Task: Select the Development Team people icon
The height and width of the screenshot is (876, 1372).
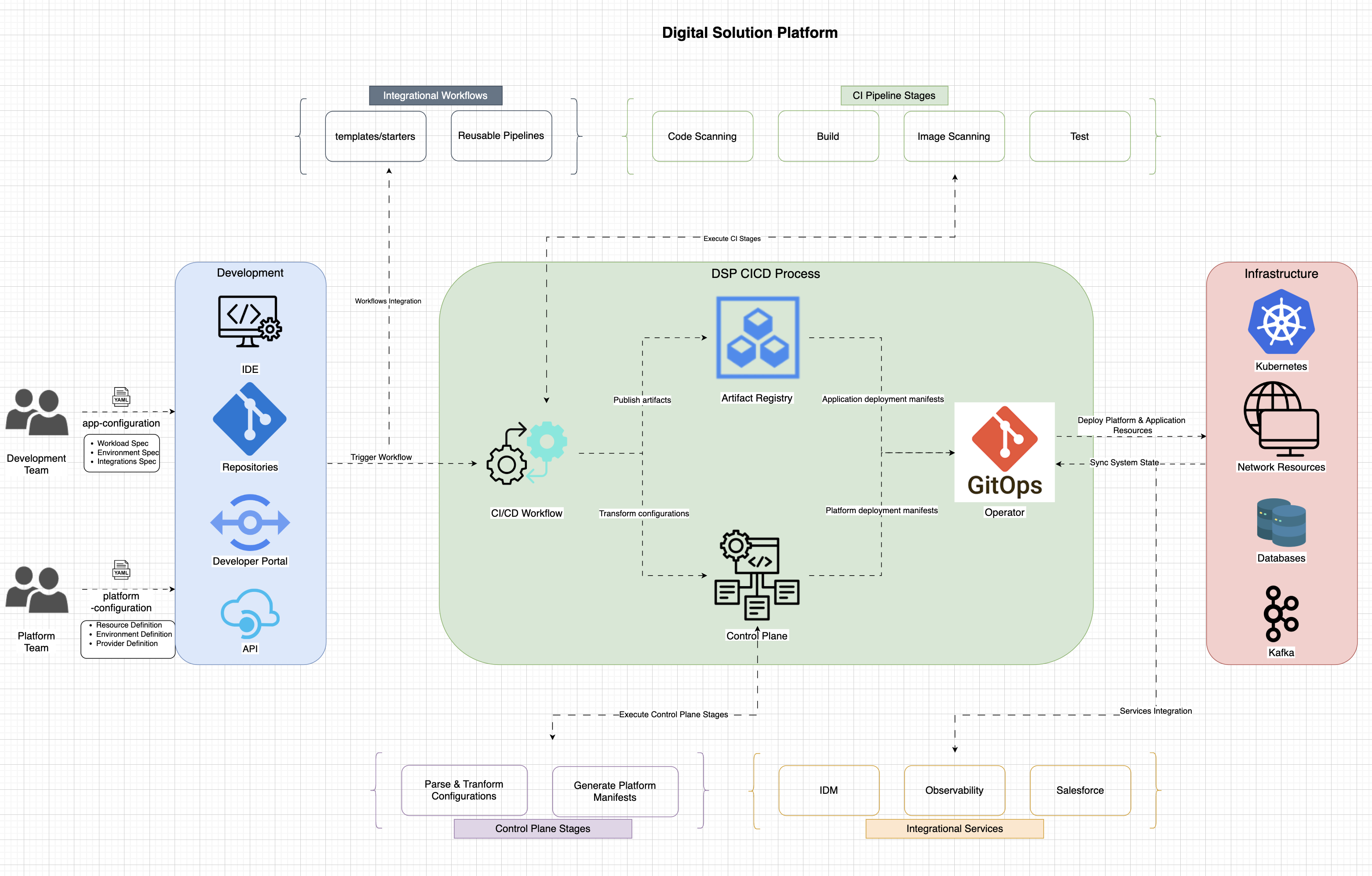Action: tap(37, 412)
